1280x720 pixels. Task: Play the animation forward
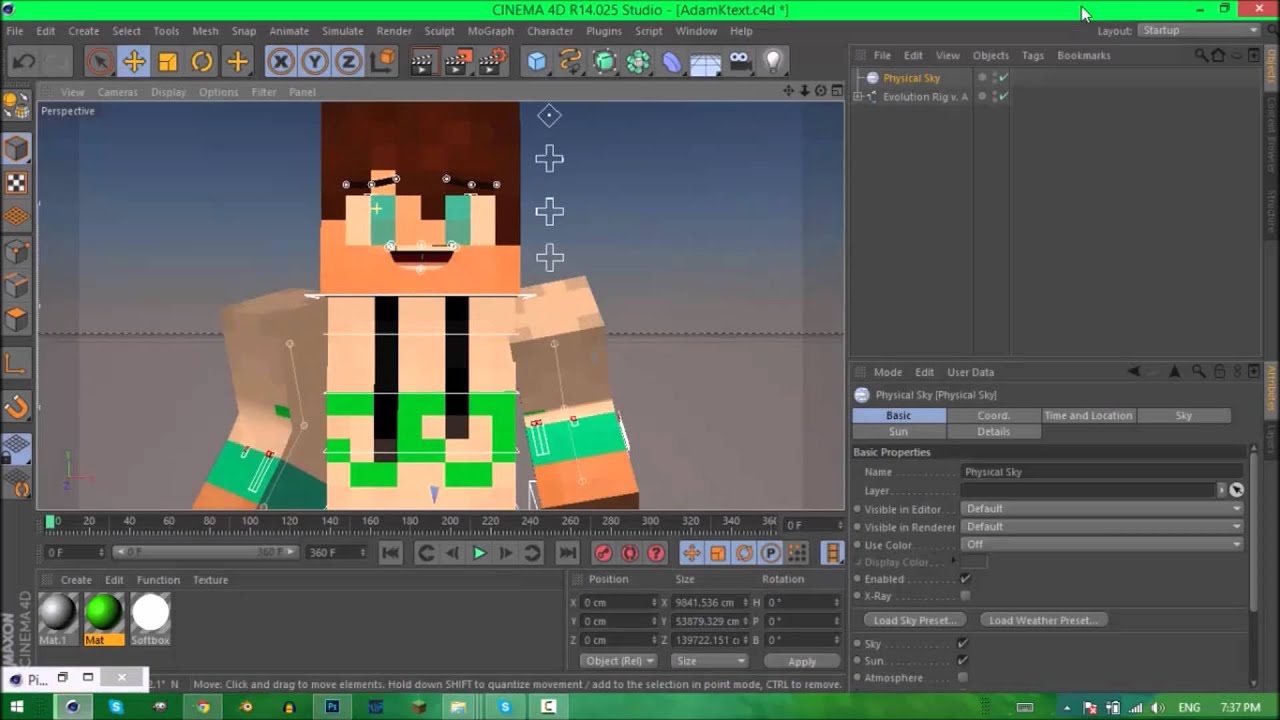(479, 553)
